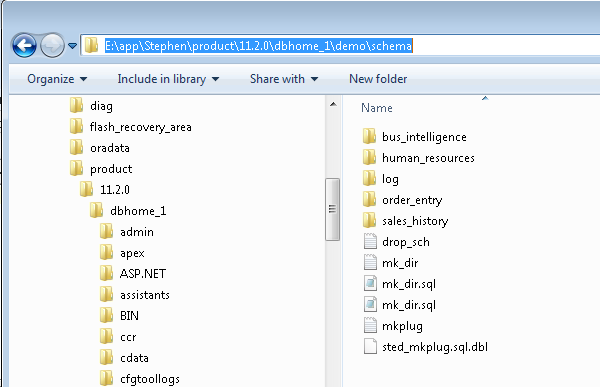Select the drop_sch file icon
The image size is (600, 387).
click(370, 242)
